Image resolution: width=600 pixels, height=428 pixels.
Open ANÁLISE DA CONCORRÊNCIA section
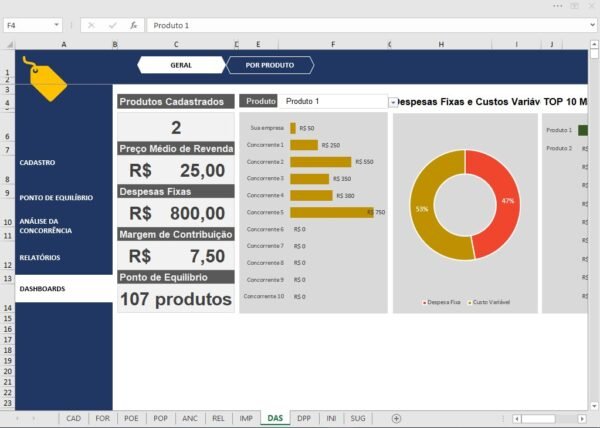[x=46, y=226]
